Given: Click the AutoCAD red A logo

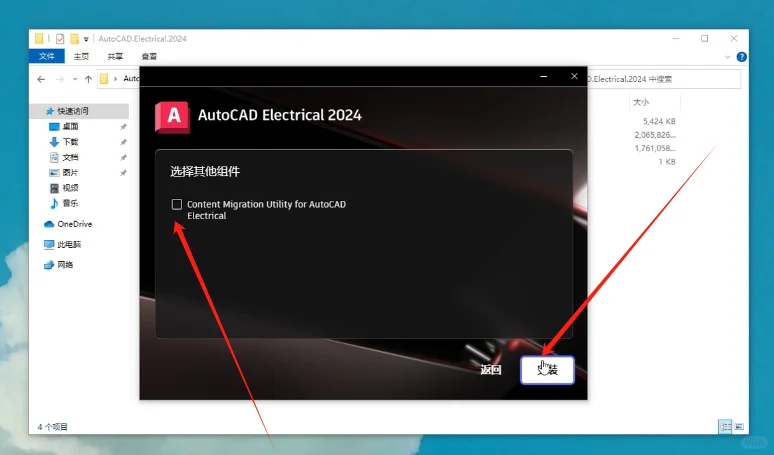Looking at the screenshot, I should [172, 117].
